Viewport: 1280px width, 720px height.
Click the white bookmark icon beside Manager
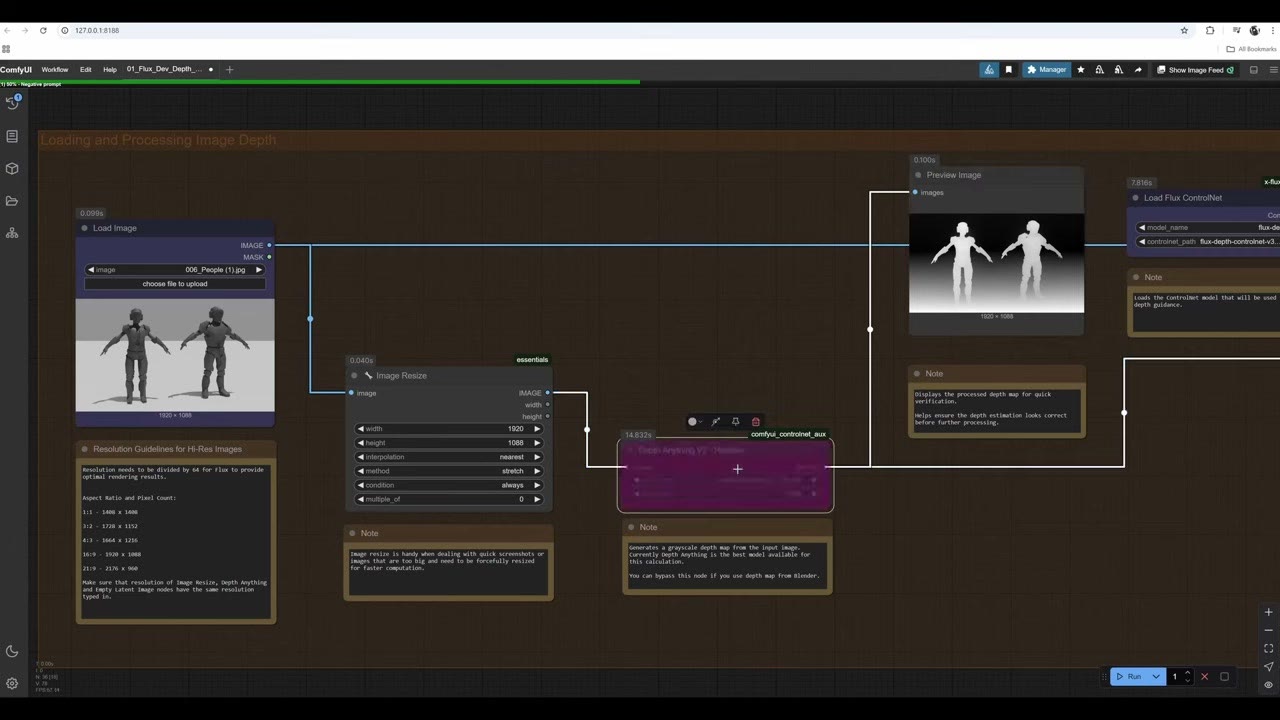coord(1008,70)
